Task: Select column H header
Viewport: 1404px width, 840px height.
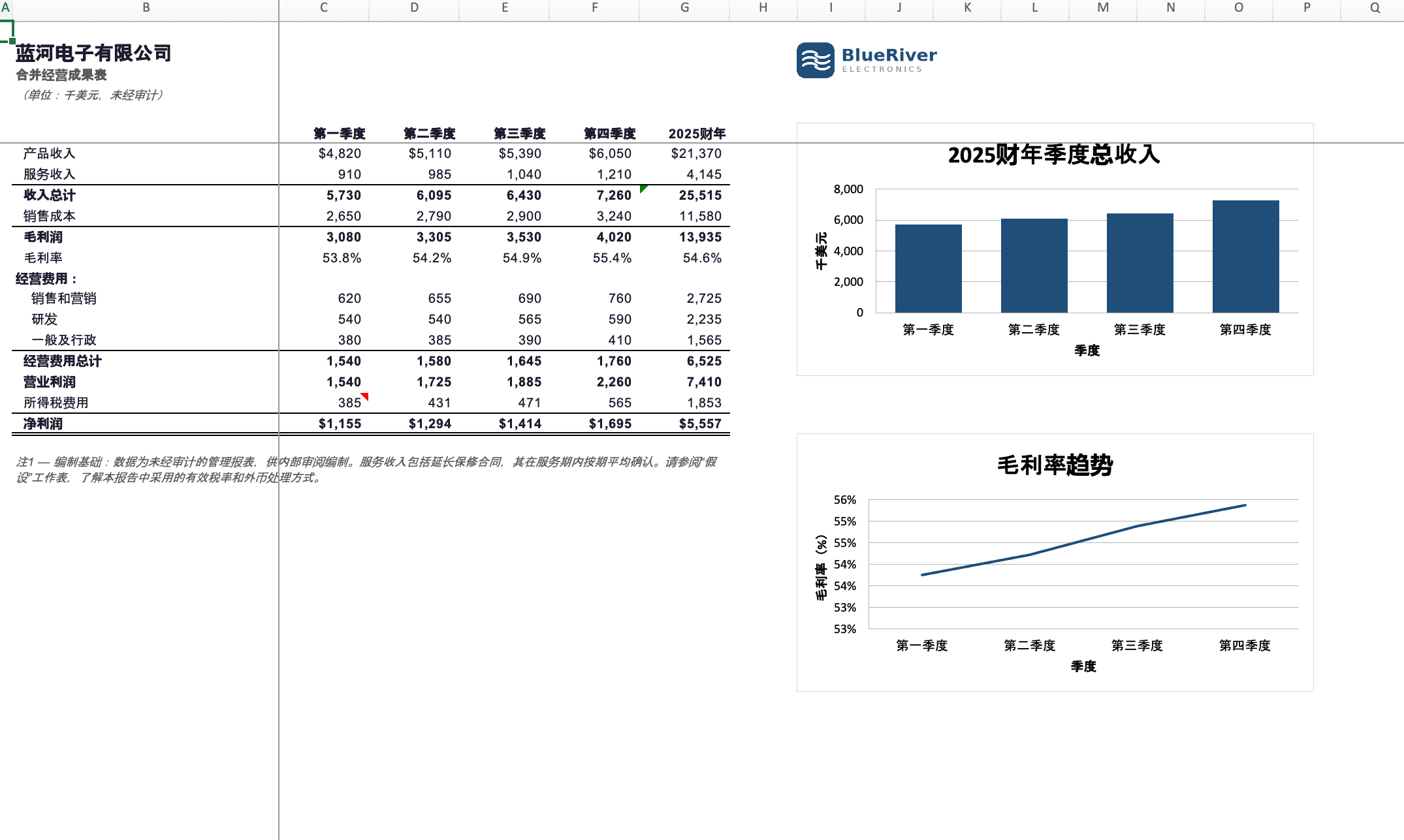Action: pos(763,8)
